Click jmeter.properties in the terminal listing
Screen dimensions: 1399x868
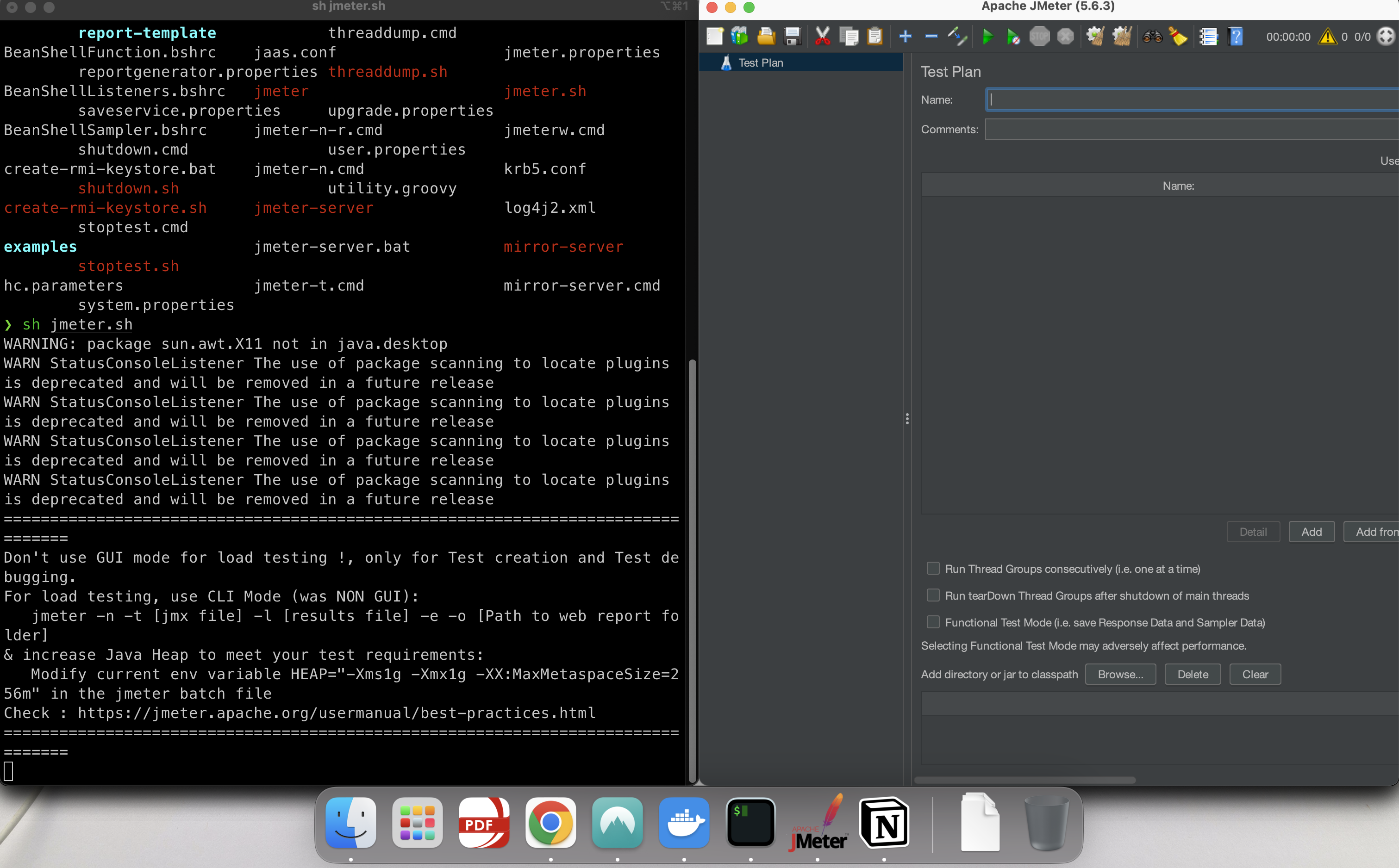[582, 52]
